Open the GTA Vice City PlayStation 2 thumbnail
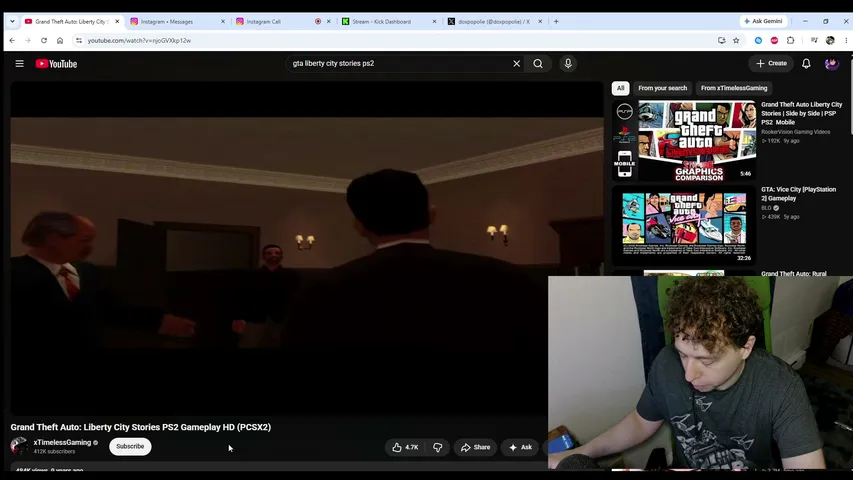The height and width of the screenshot is (480, 853). tap(684, 226)
